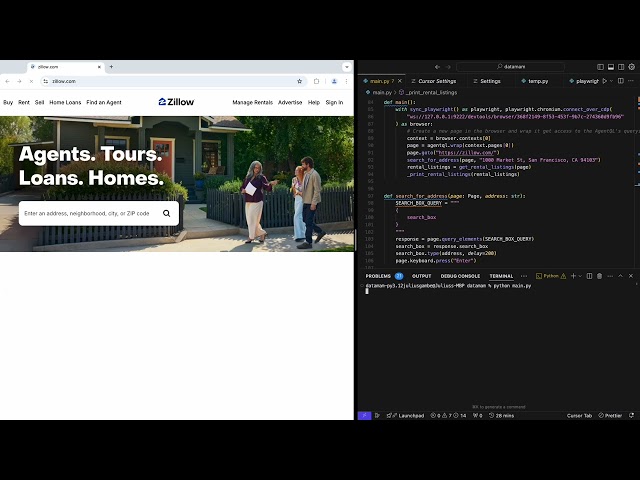This screenshot has height=480, width=640.
Task: Open editor more actions menu
Action: 631,81
